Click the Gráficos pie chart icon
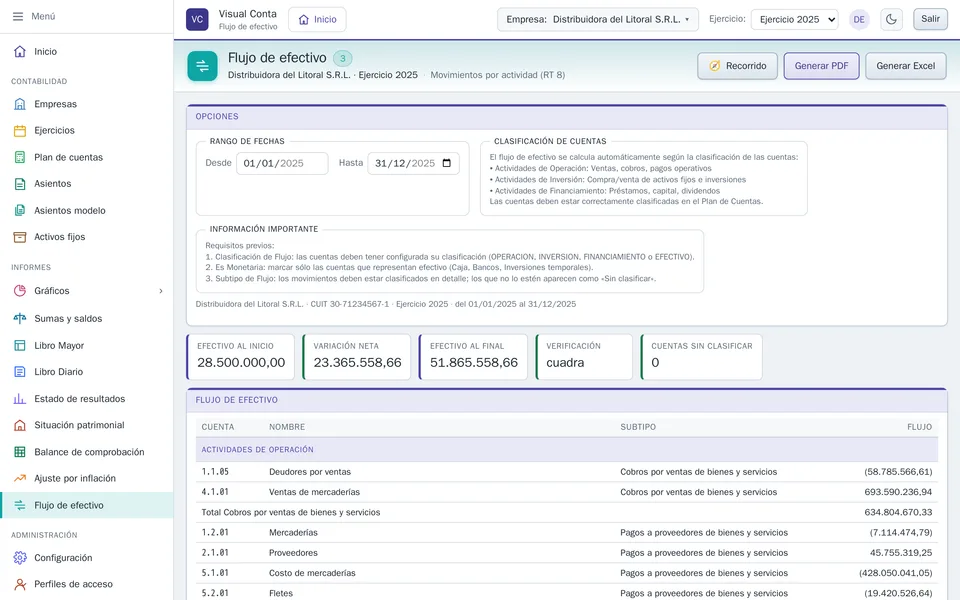The width and height of the screenshot is (960, 600). 20,291
